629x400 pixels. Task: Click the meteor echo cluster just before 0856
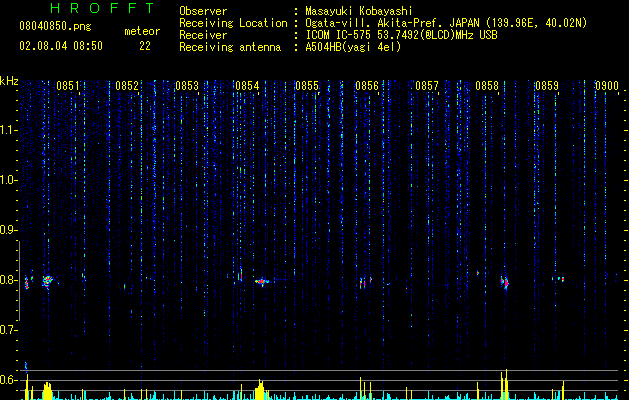(x=365, y=282)
